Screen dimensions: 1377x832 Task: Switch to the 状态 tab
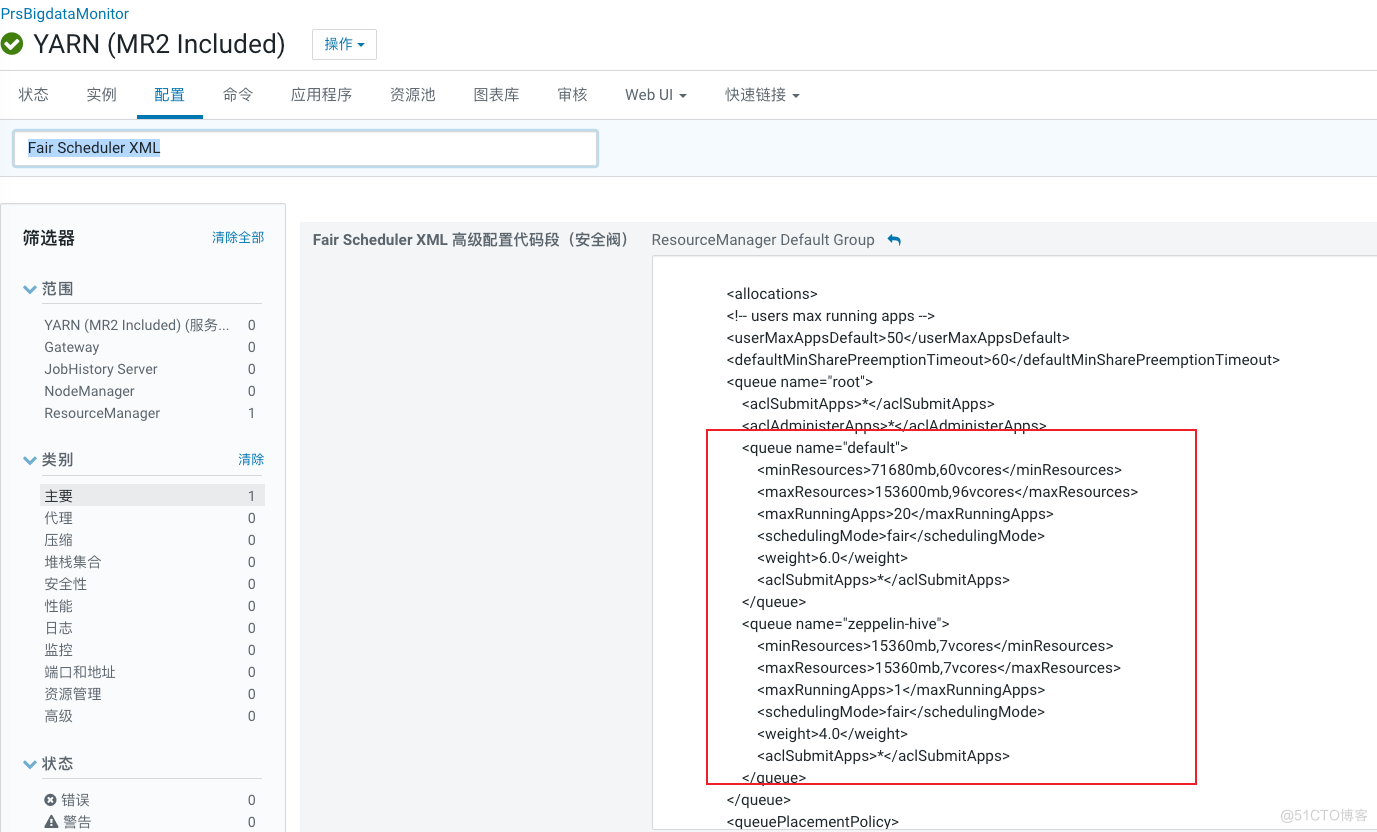pos(33,94)
